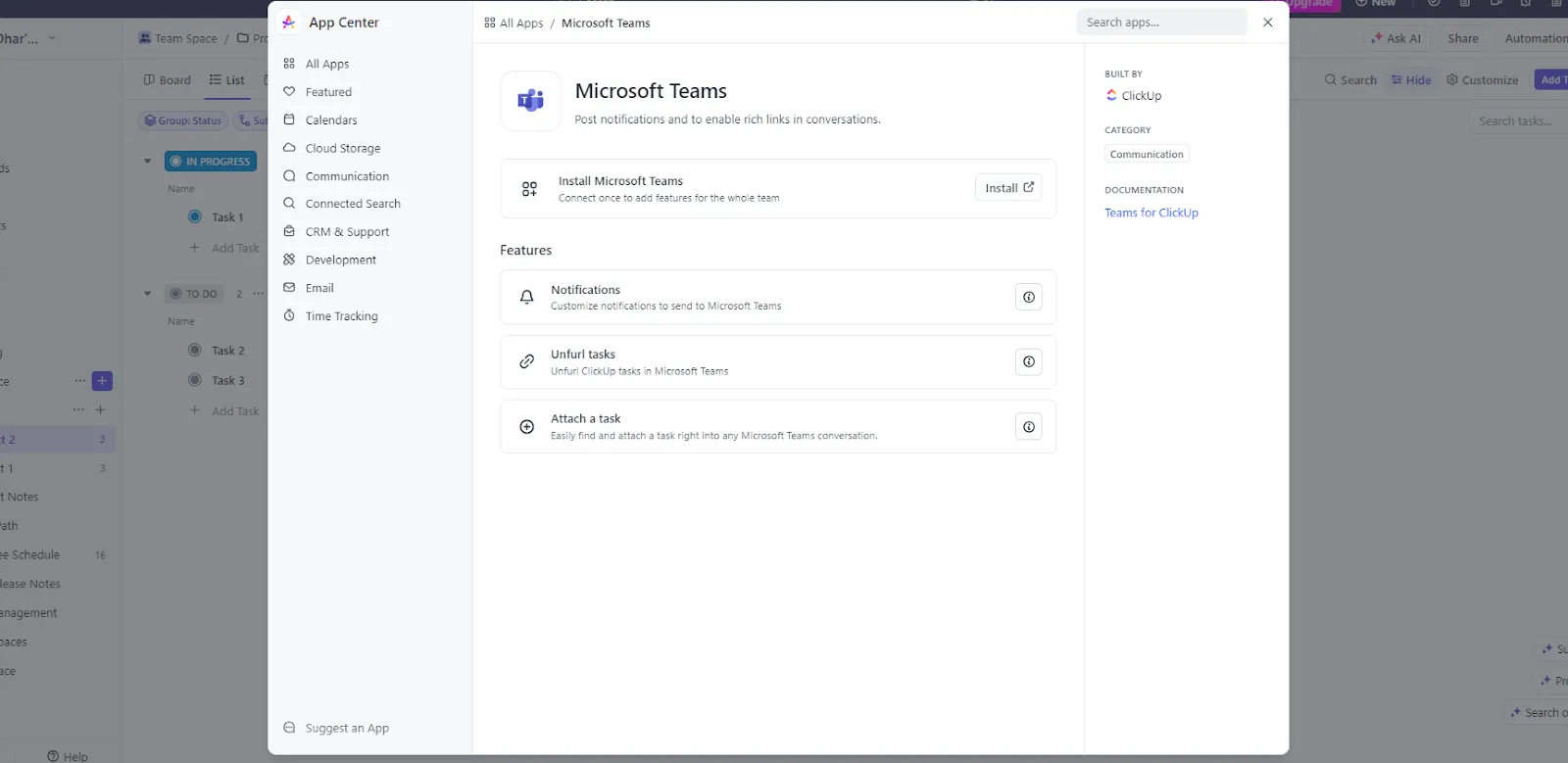1568x763 pixels.
Task: Switch to Board view in background
Action: [168, 80]
